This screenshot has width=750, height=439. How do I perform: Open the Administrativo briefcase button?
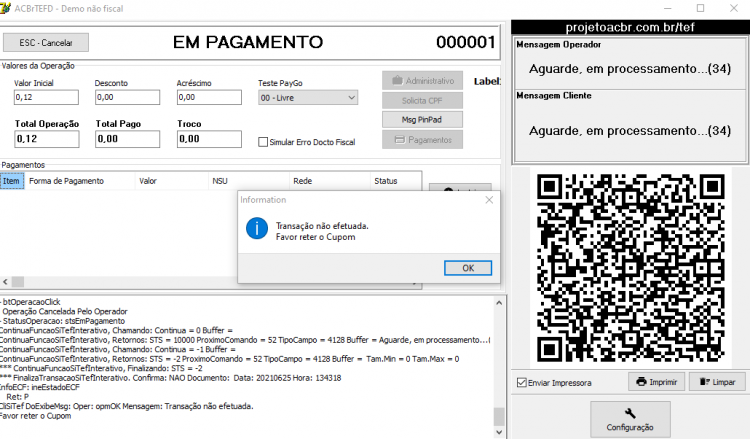(x=422, y=81)
